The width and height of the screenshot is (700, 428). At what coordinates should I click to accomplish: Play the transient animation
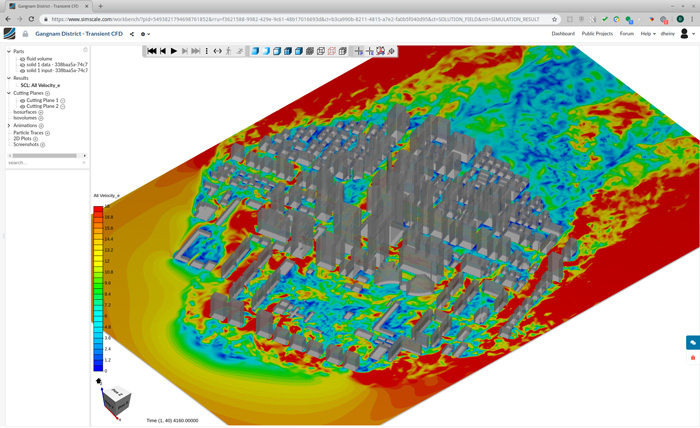click(x=174, y=51)
